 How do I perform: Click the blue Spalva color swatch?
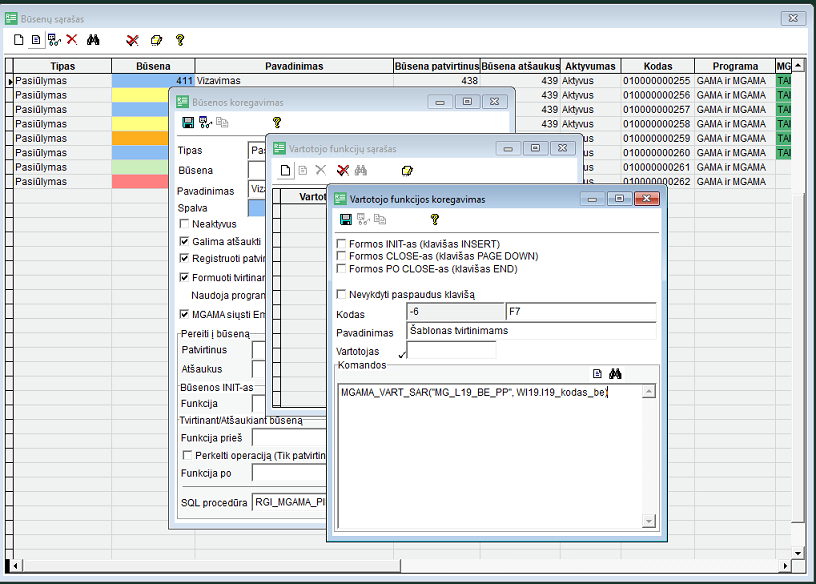[x=257, y=208]
